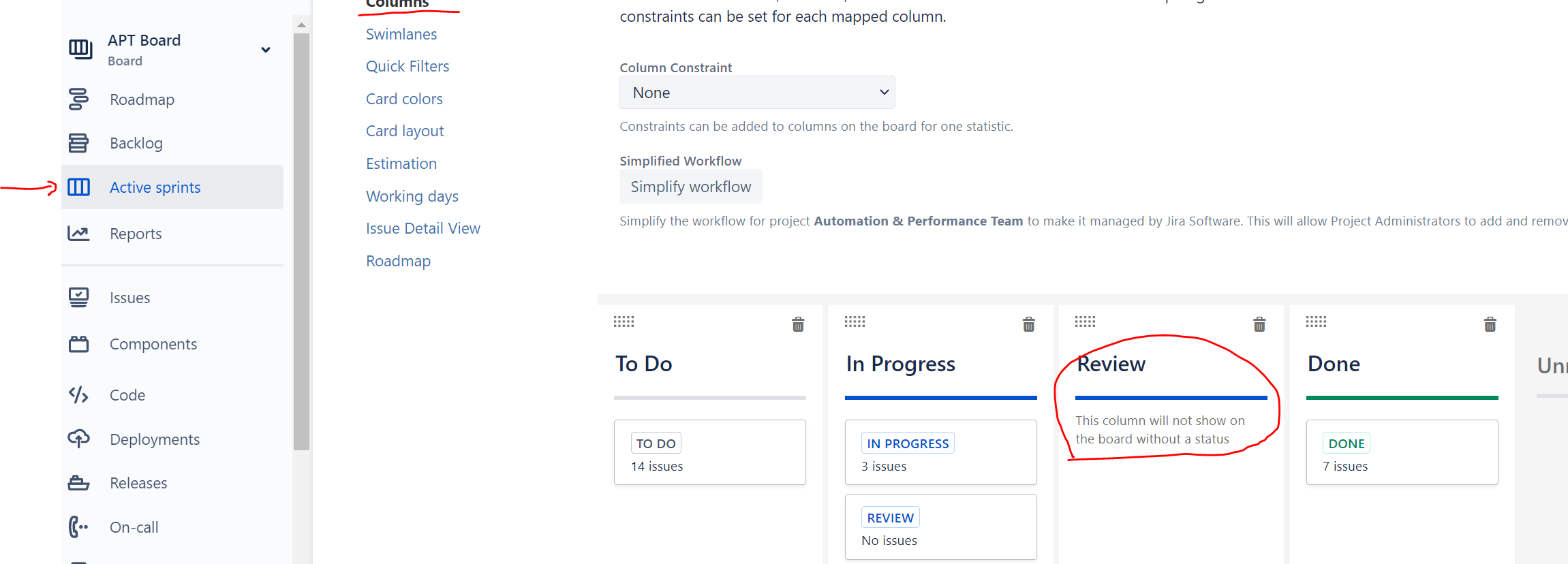Click the Review column drag handle

coord(1086,322)
